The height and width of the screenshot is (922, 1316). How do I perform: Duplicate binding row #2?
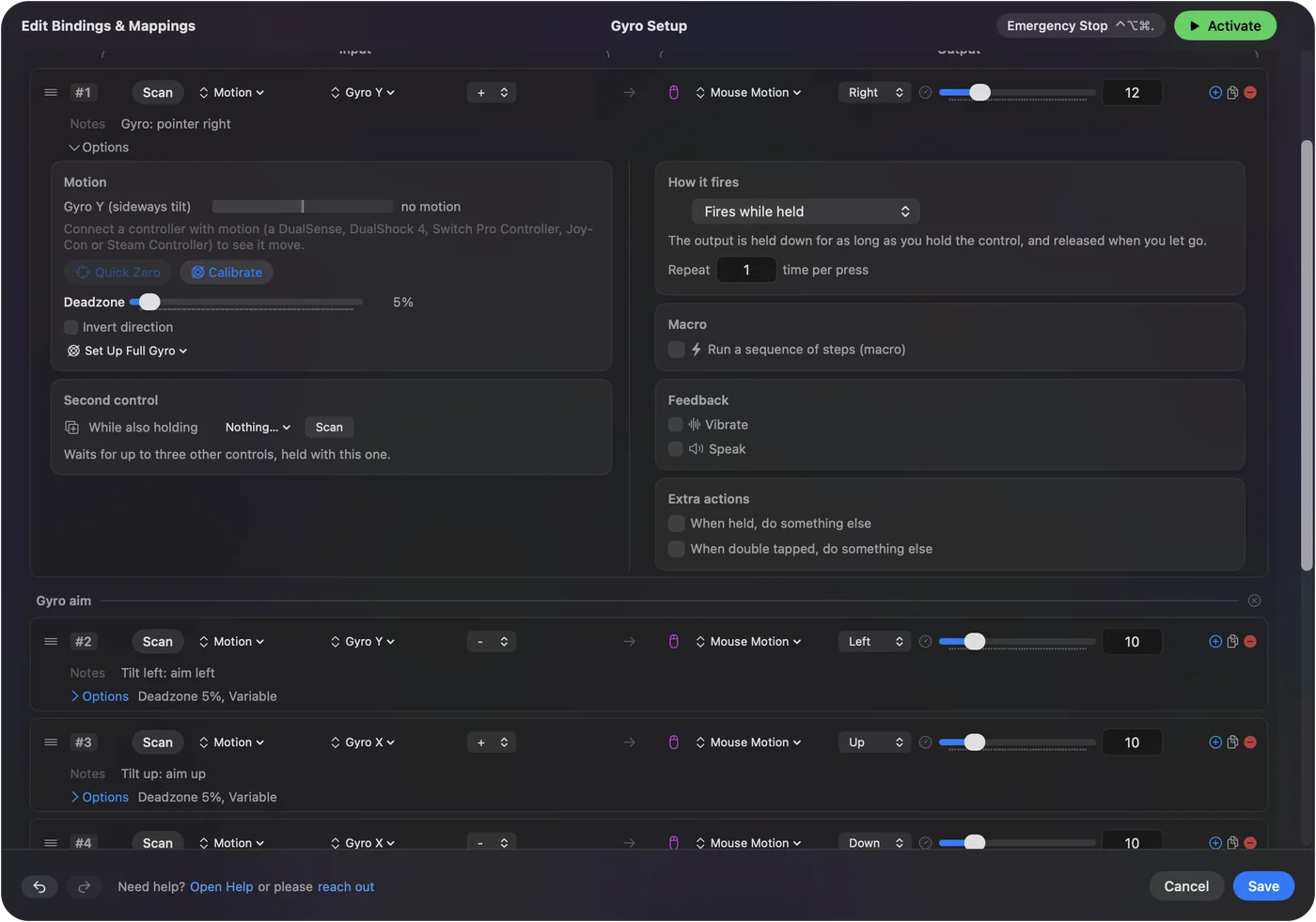coord(1232,641)
